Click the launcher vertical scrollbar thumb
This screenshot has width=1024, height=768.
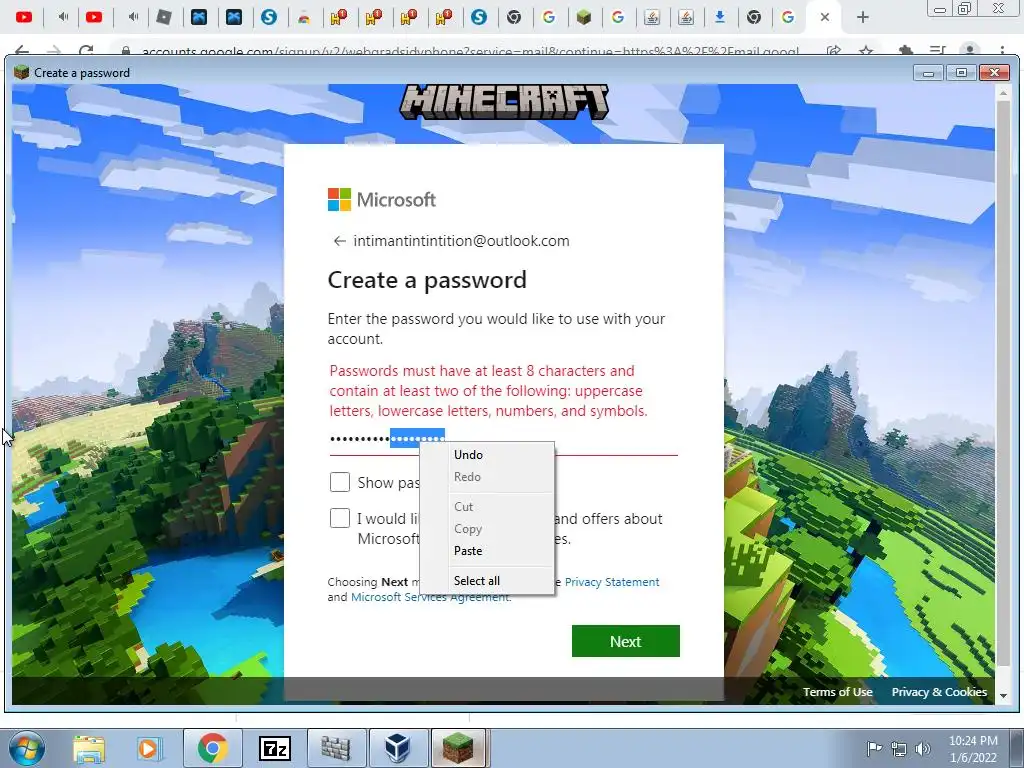(x=1004, y=382)
